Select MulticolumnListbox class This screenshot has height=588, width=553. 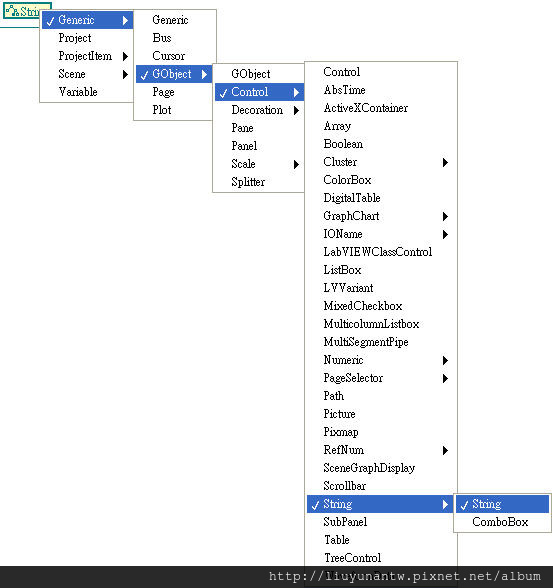pyautogui.click(x=380, y=324)
